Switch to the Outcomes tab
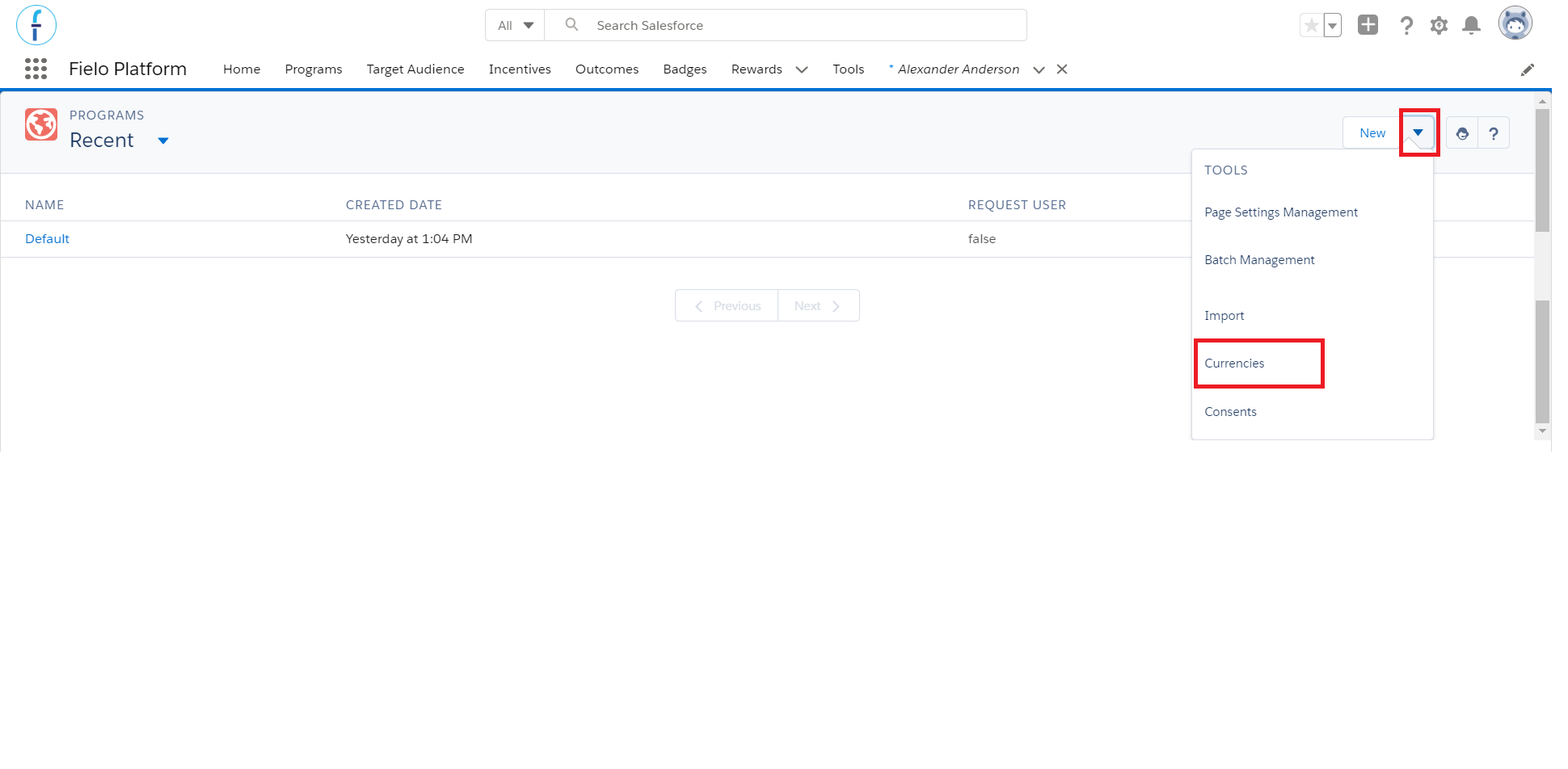Image resolution: width=1568 pixels, height=769 pixels. (x=607, y=69)
